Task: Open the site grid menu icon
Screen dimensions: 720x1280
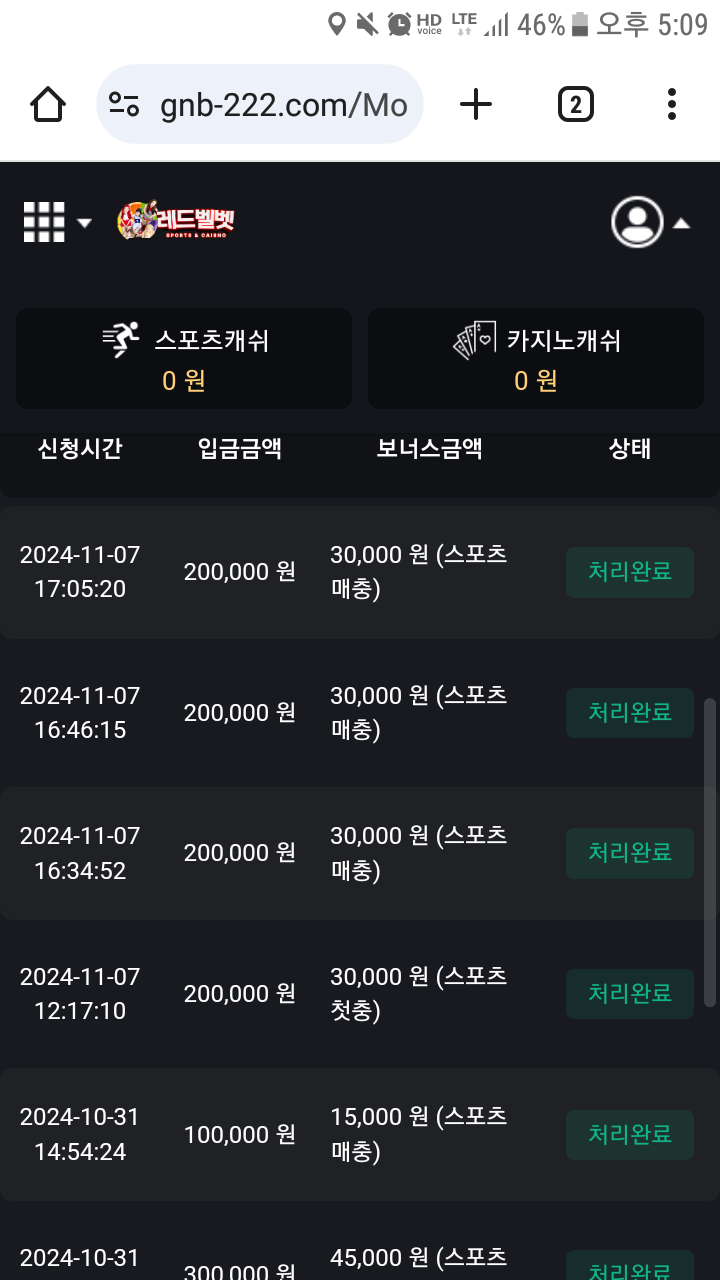Action: click(44, 222)
